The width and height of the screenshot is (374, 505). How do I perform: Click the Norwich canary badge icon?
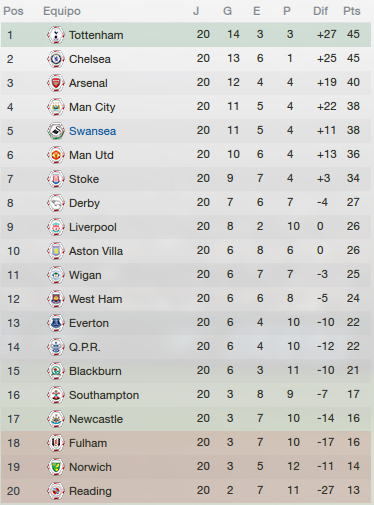tap(56, 467)
